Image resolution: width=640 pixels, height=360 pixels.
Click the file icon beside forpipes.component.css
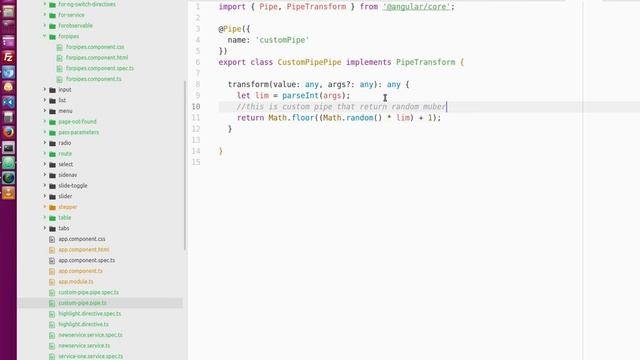[60, 47]
